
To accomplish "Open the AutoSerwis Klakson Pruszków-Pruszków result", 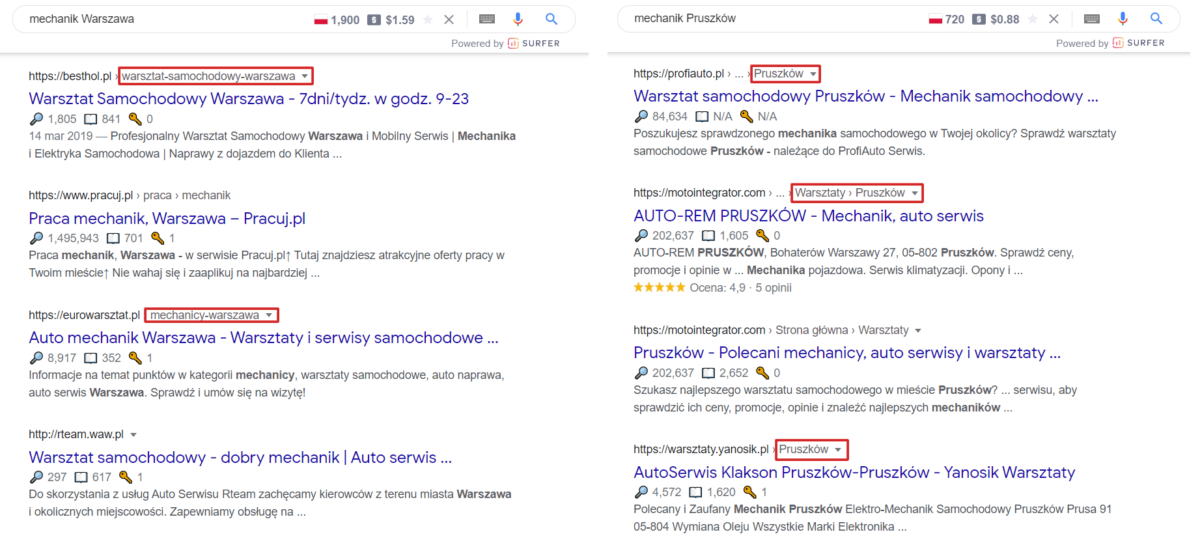I will 854,472.
